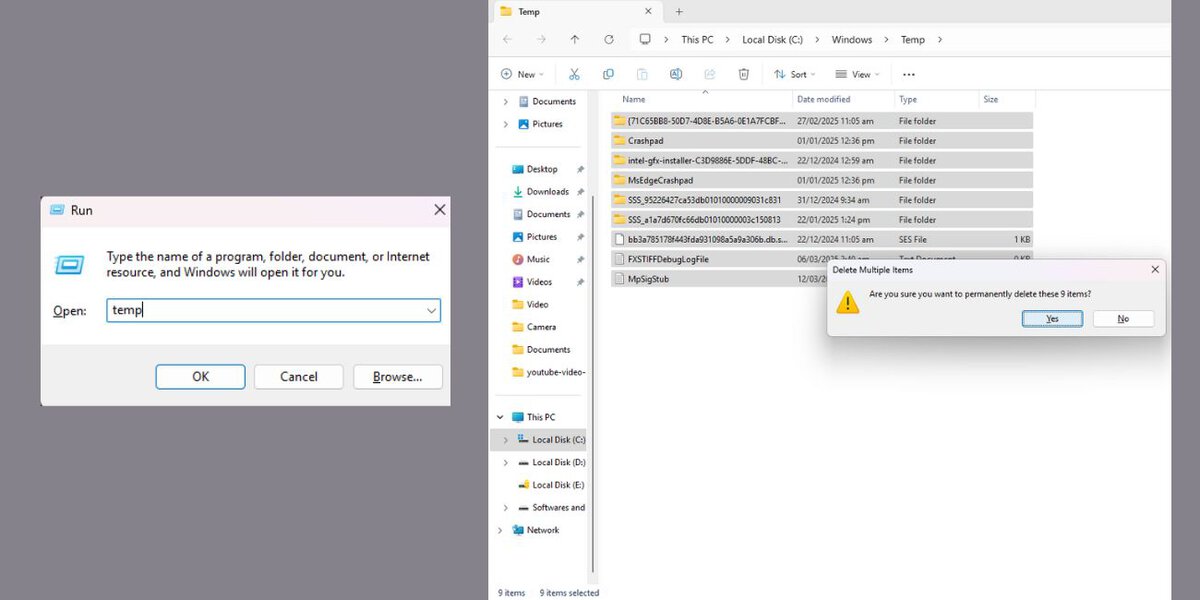Click the Up arrow to parent folder
This screenshot has height=600, width=1200.
point(574,39)
